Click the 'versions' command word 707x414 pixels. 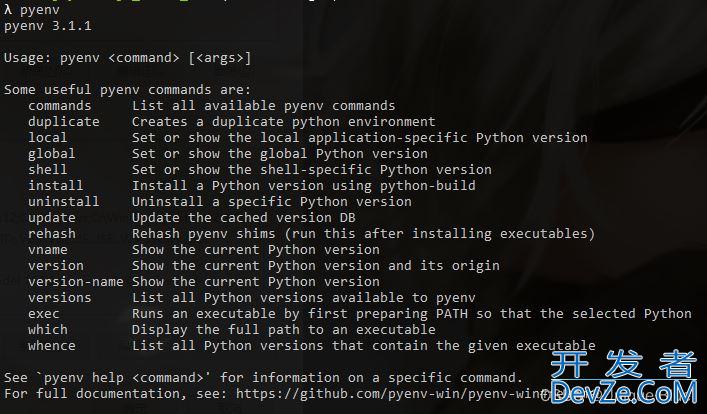pyautogui.click(x=60, y=298)
